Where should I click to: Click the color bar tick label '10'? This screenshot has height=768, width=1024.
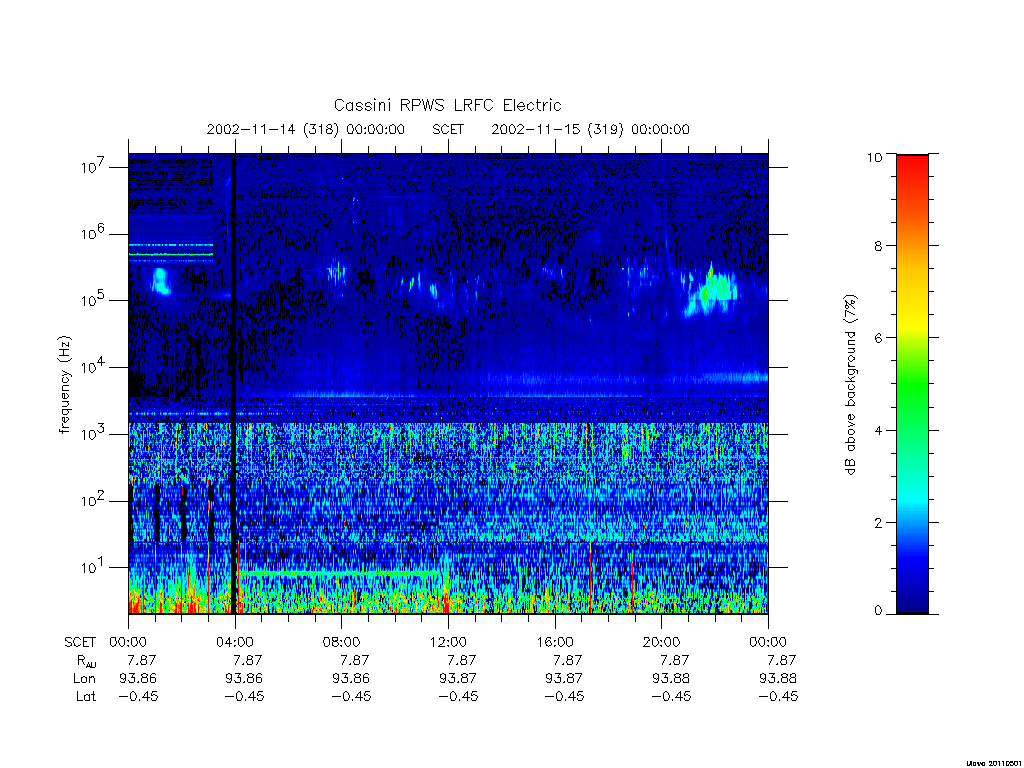click(874, 157)
